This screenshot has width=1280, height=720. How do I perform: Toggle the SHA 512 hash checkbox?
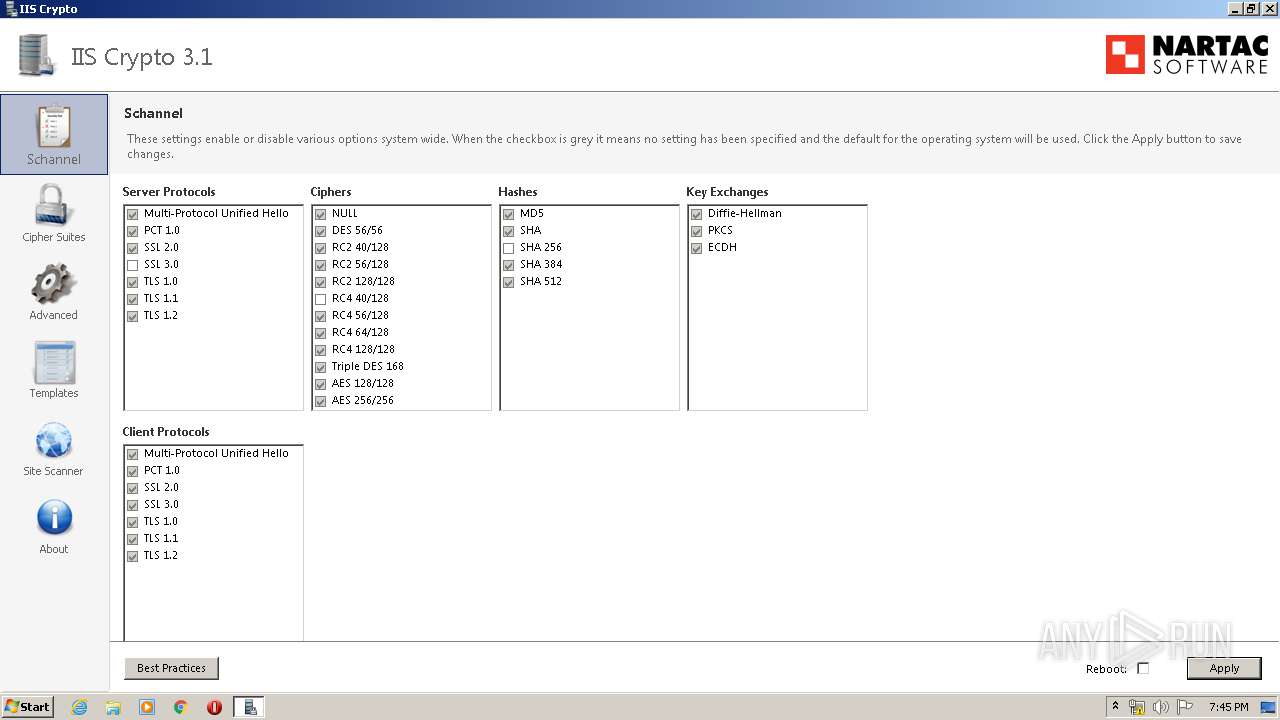click(x=508, y=282)
